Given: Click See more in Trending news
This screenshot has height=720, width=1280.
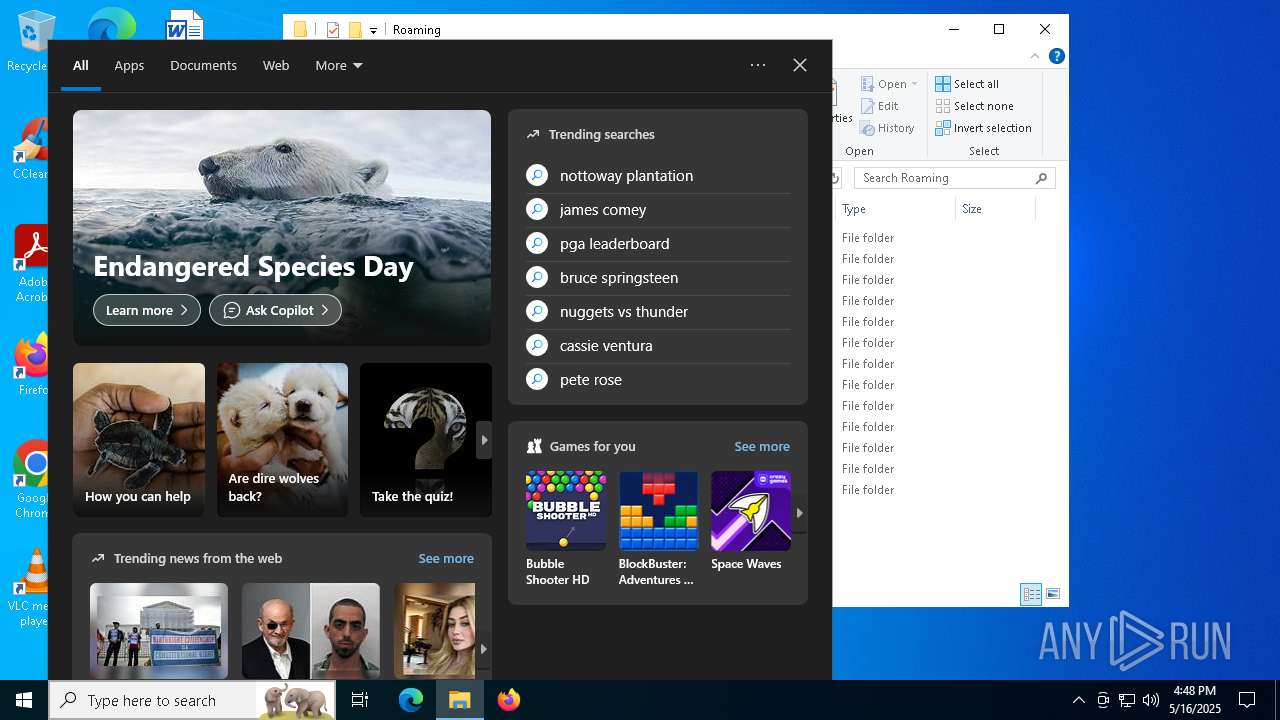Looking at the screenshot, I should [446, 559].
